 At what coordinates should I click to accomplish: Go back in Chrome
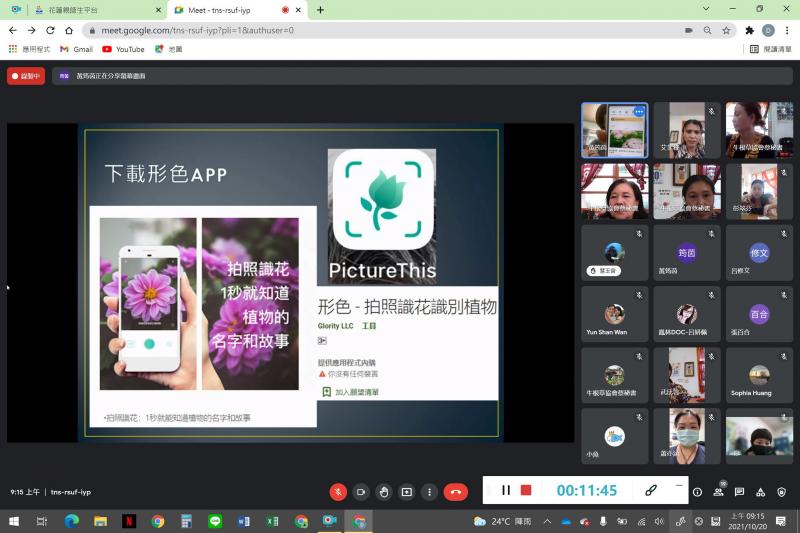click(13, 31)
